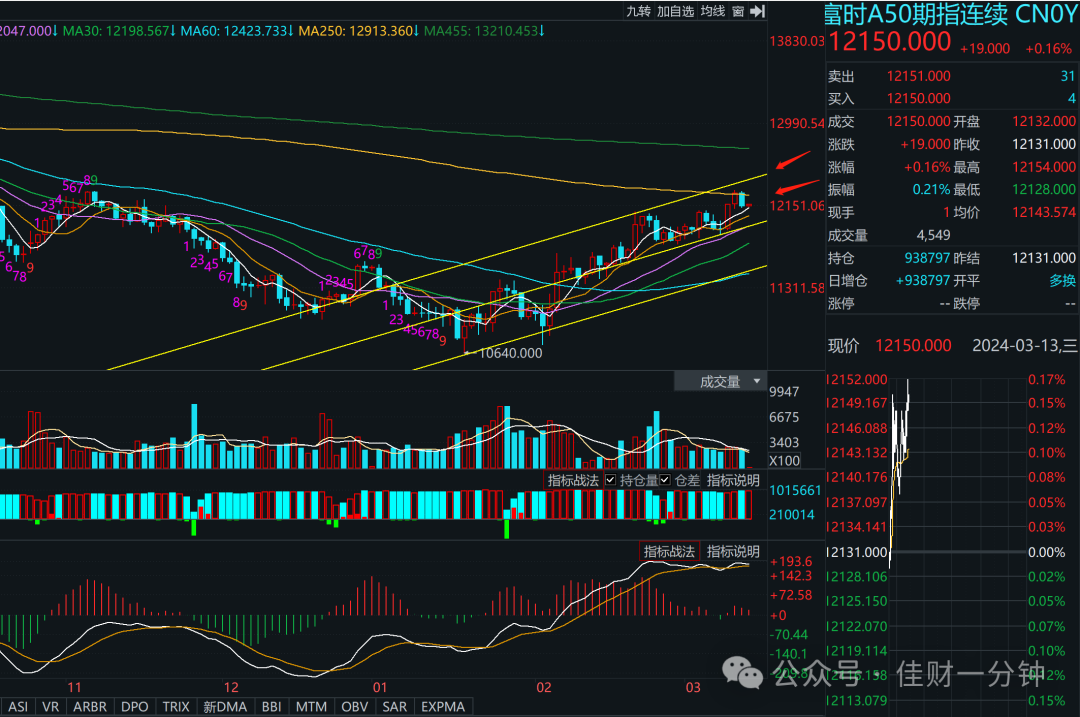Image resolution: width=1080 pixels, height=717 pixels.
Task: Click the 日增仓 value +938797
Action: (923, 280)
